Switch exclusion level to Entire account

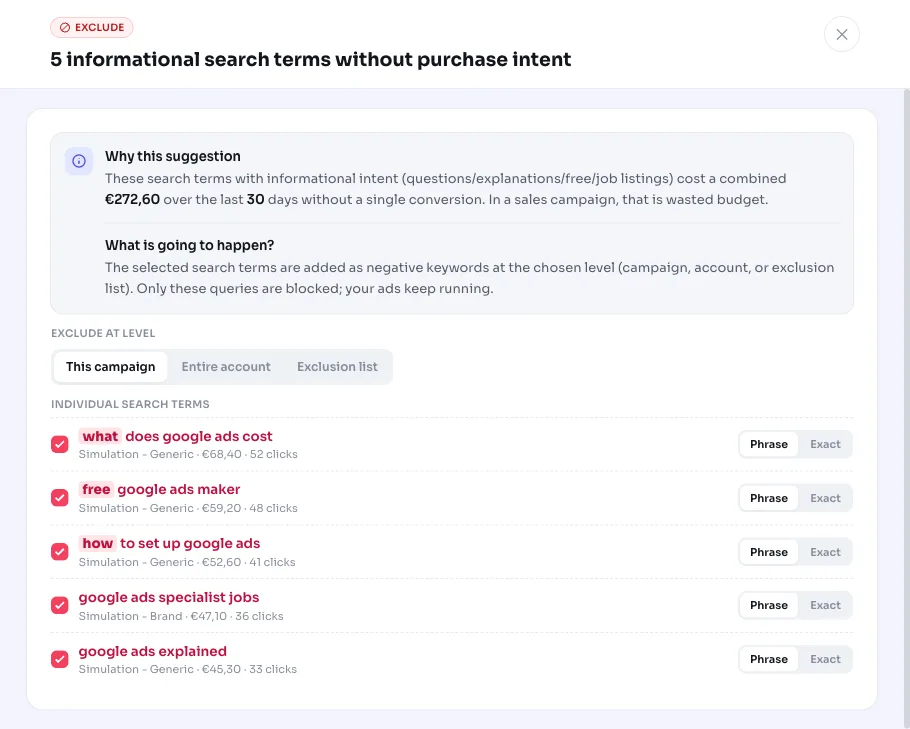pos(226,367)
